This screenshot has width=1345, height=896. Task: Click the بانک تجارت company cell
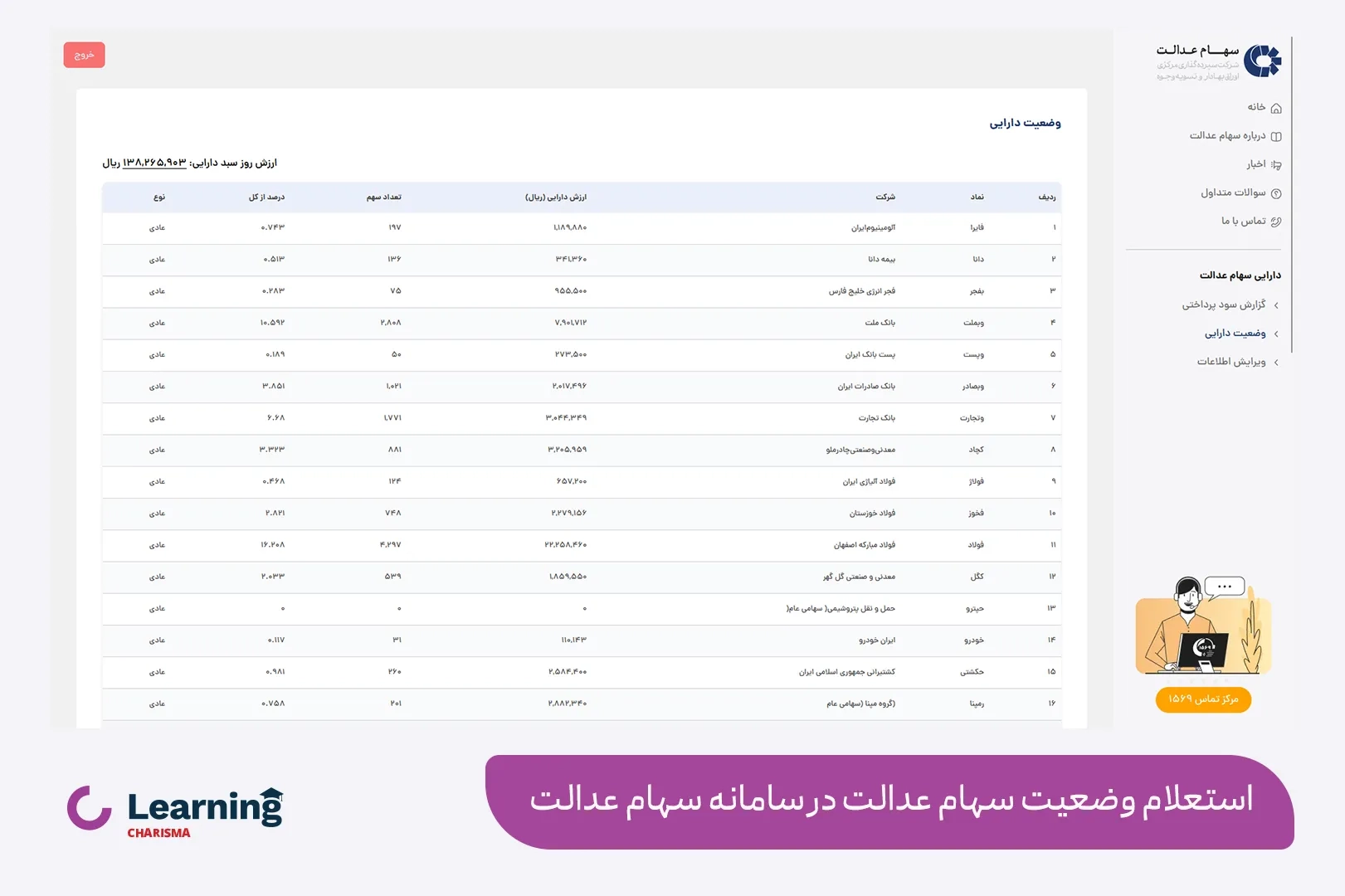click(x=877, y=418)
